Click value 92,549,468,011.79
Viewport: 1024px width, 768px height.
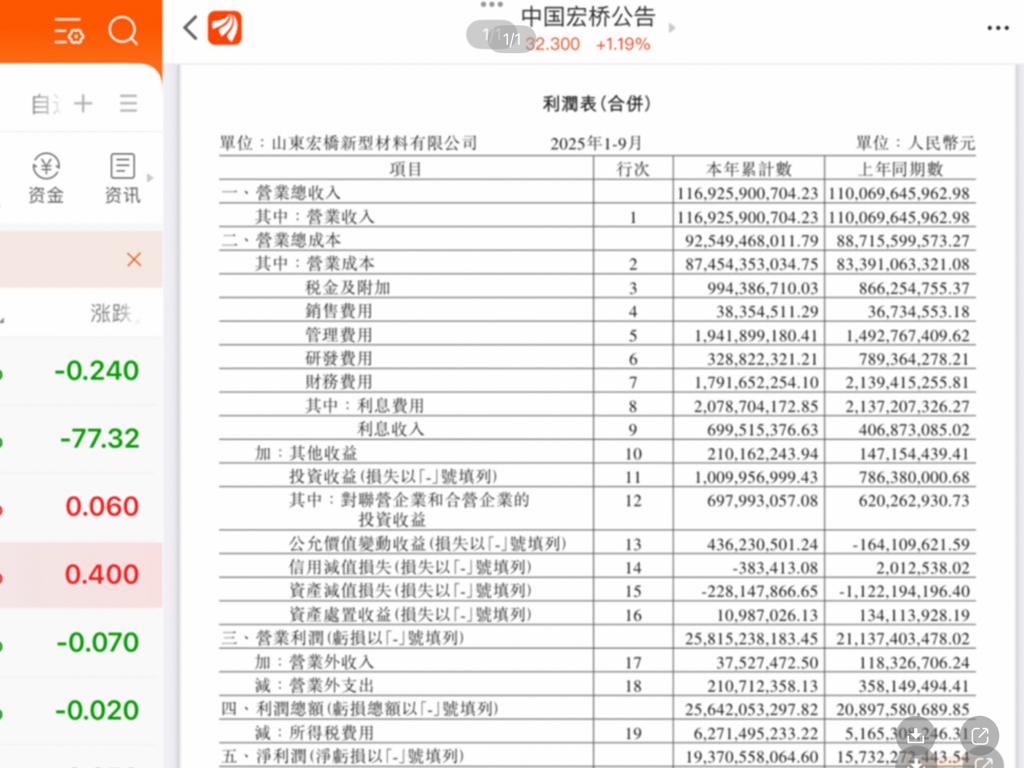751,240
